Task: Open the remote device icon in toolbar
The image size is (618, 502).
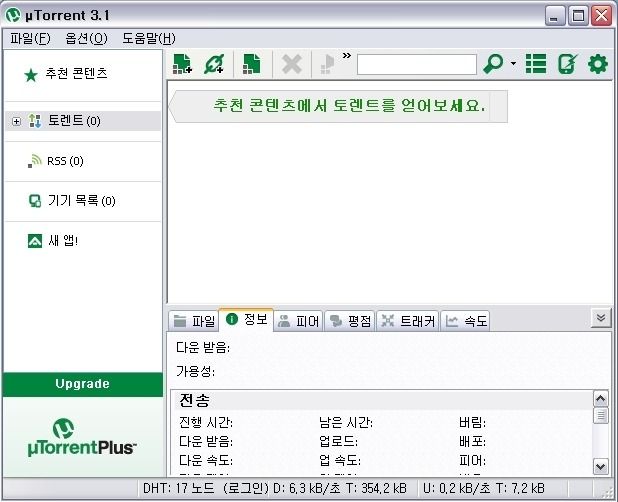Action: pyautogui.click(x=567, y=63)
